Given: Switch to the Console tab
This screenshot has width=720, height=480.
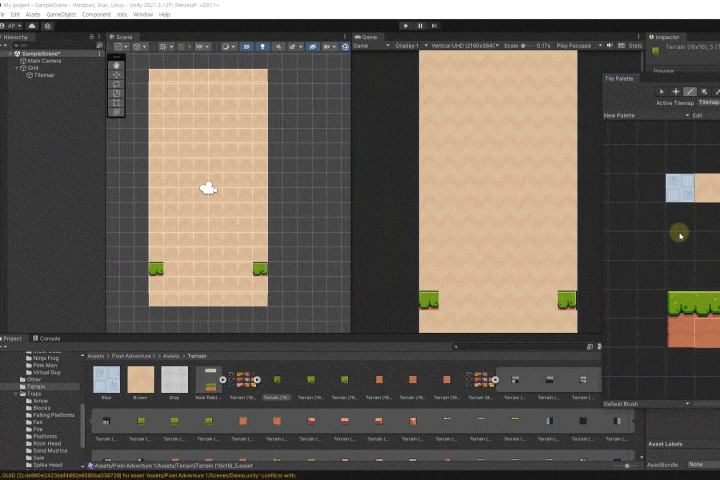Looking at the screenshot, I should [47, 339].
